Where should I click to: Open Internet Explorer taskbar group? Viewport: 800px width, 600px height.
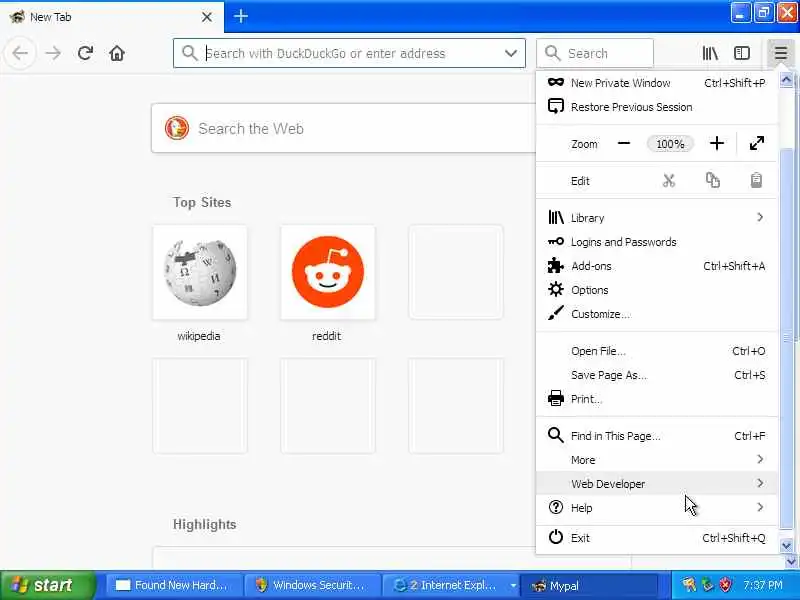pyautogui.click(x=451, y=585)
